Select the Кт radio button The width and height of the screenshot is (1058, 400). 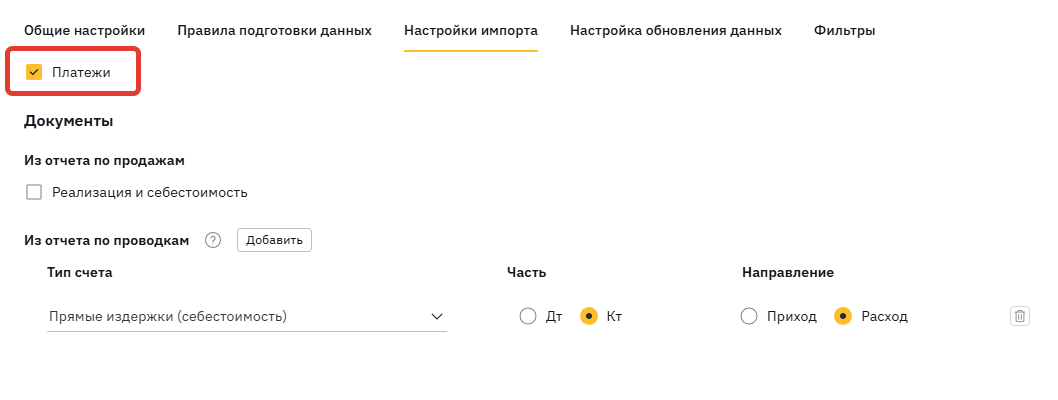click(x=589, y=316)
